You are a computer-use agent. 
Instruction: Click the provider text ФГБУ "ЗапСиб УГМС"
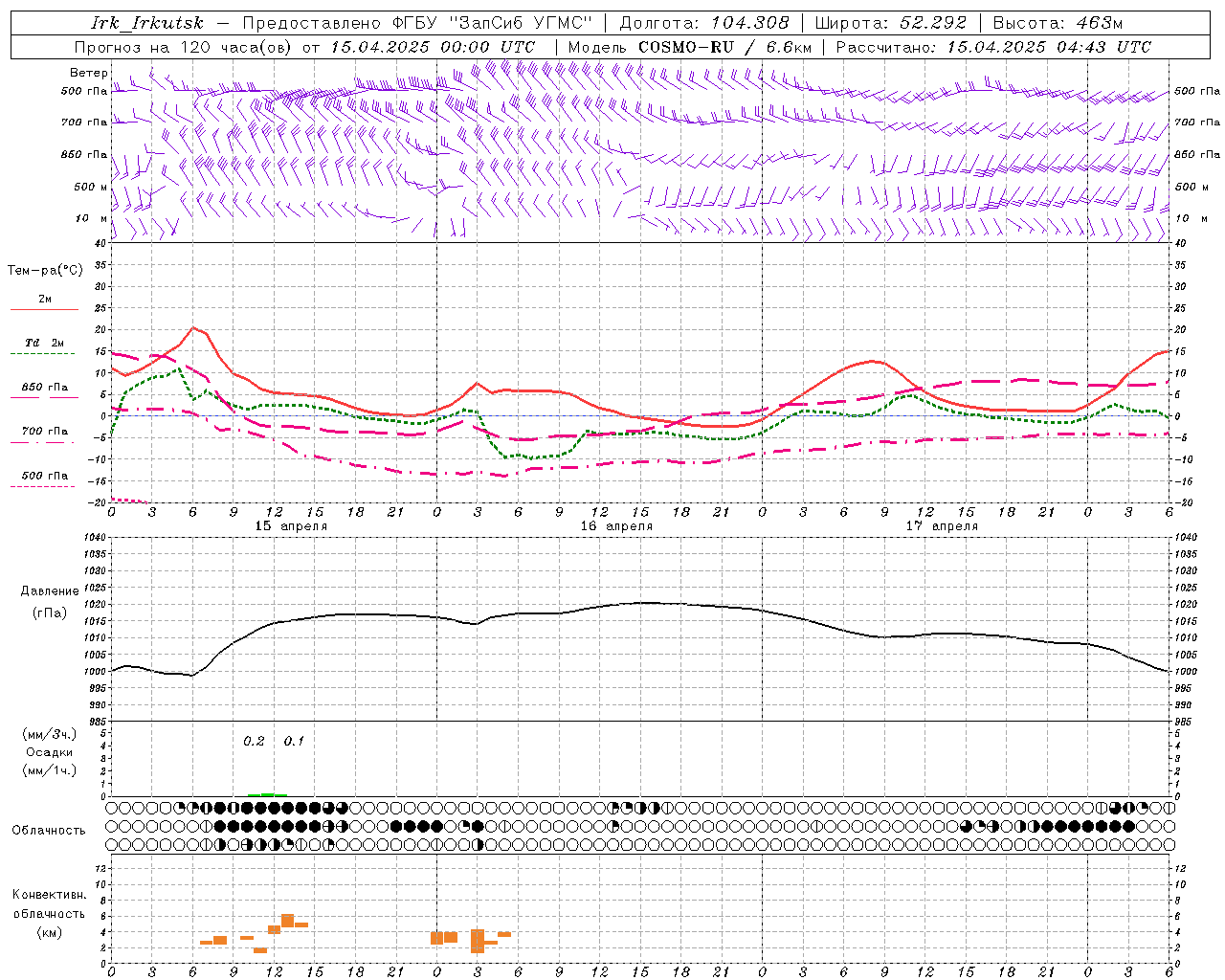(493, 23)
